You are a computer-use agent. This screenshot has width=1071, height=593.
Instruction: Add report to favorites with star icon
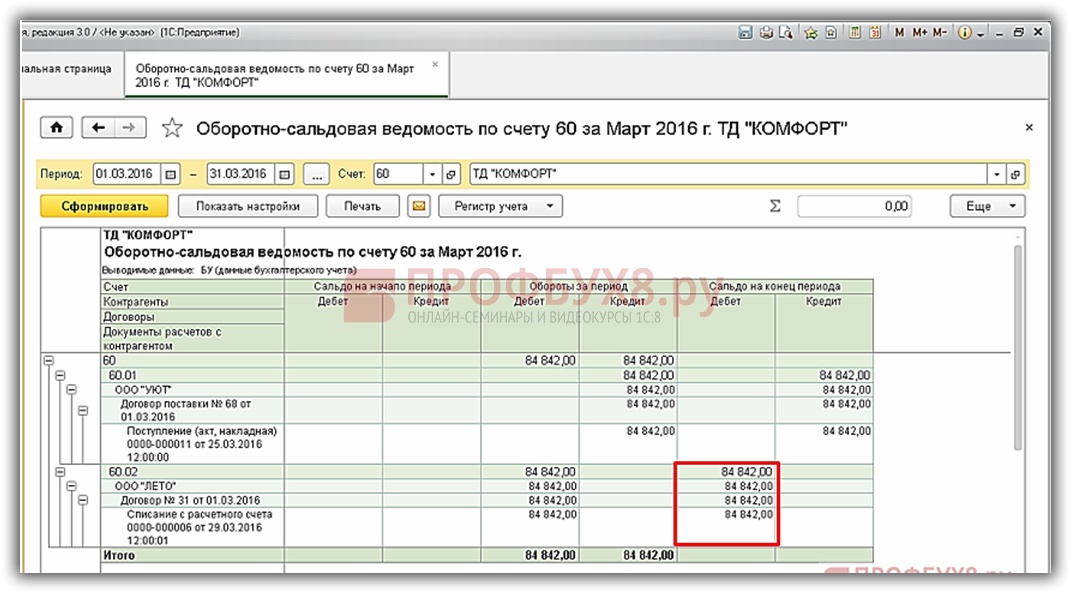pyautogui.click(x=173, y=128)
